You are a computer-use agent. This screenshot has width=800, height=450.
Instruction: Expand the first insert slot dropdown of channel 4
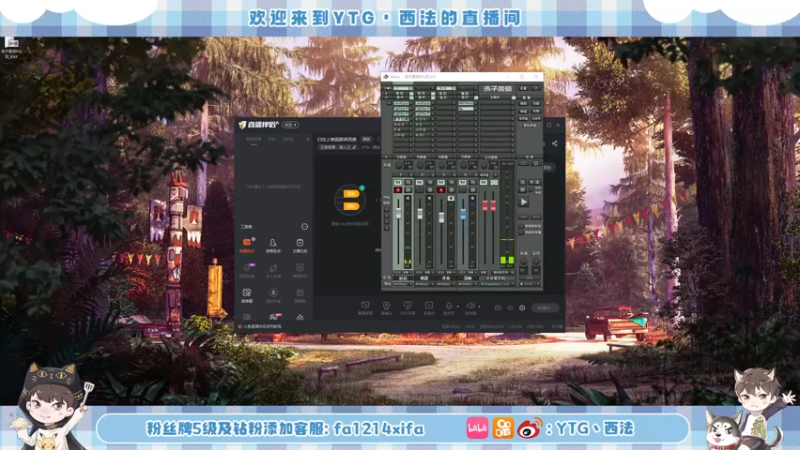point(476,103)
